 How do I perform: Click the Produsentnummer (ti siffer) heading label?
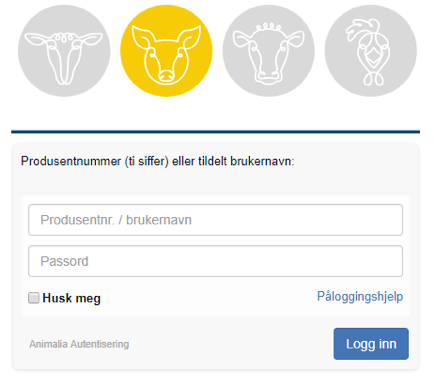click(x=158, y=161)
